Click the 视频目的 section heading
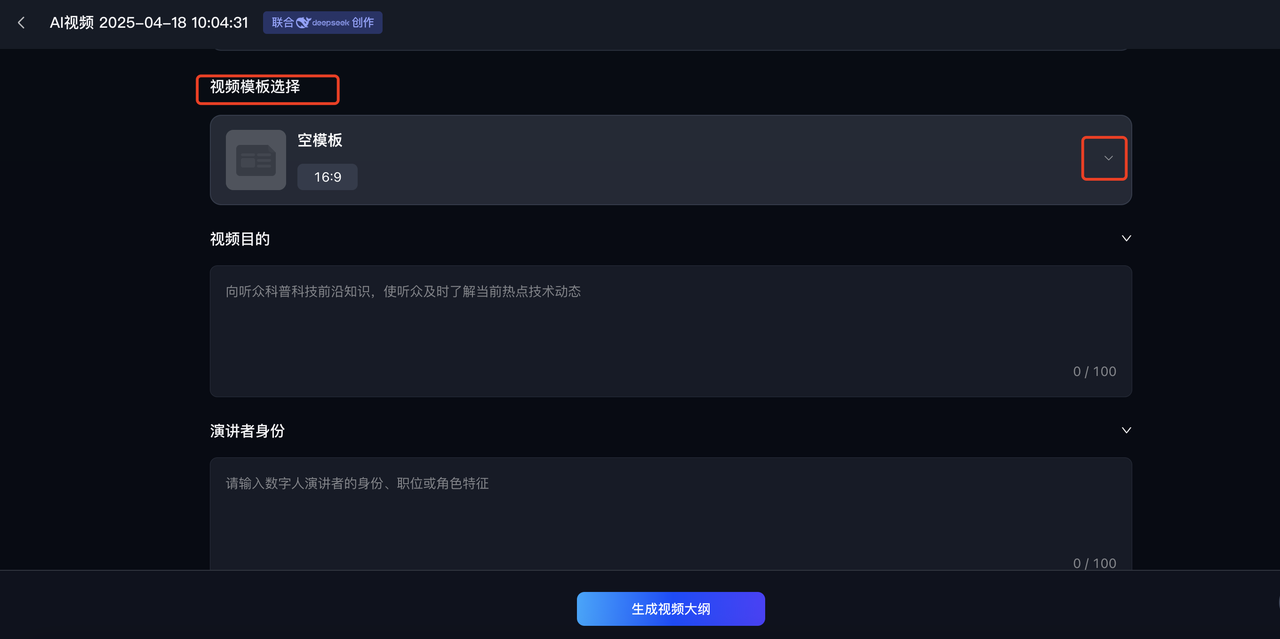1280x639 pixels. coord(240,239)
